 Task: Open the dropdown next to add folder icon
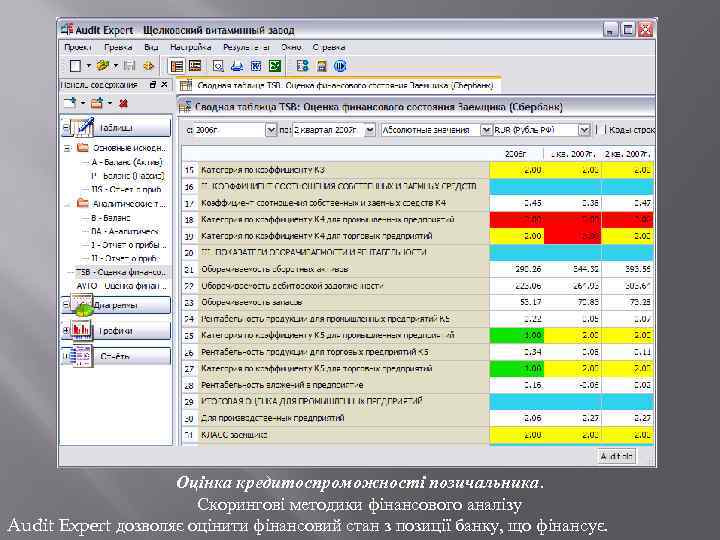point(110,103)
